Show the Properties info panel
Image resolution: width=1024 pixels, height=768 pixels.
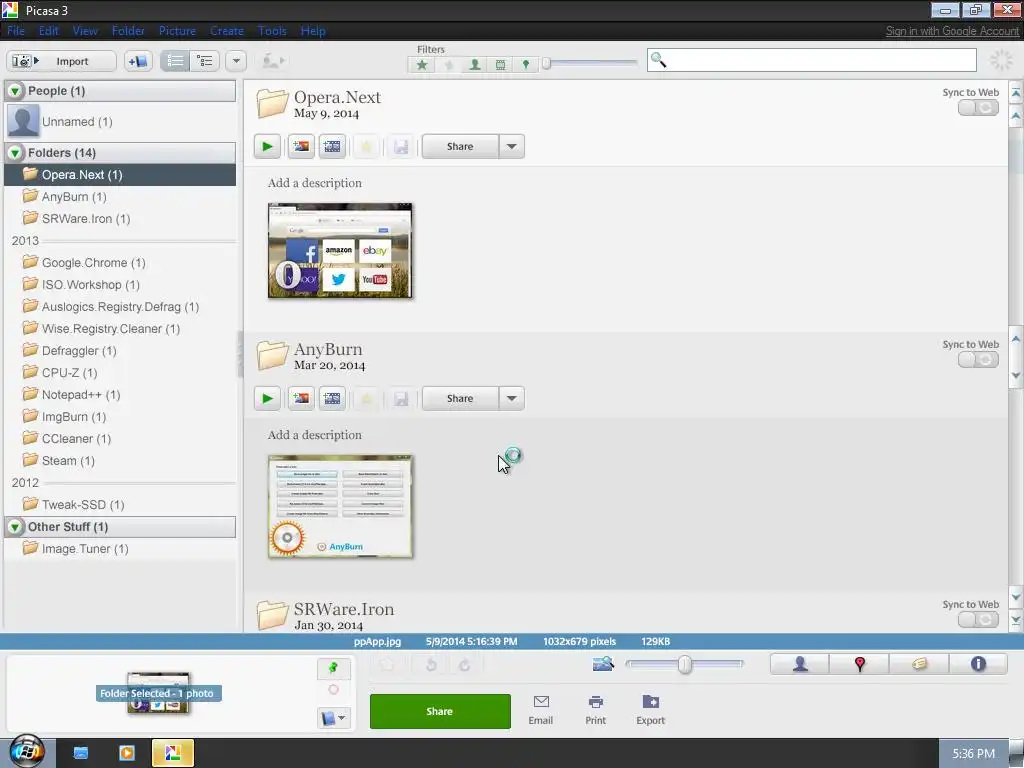(978, 664)
